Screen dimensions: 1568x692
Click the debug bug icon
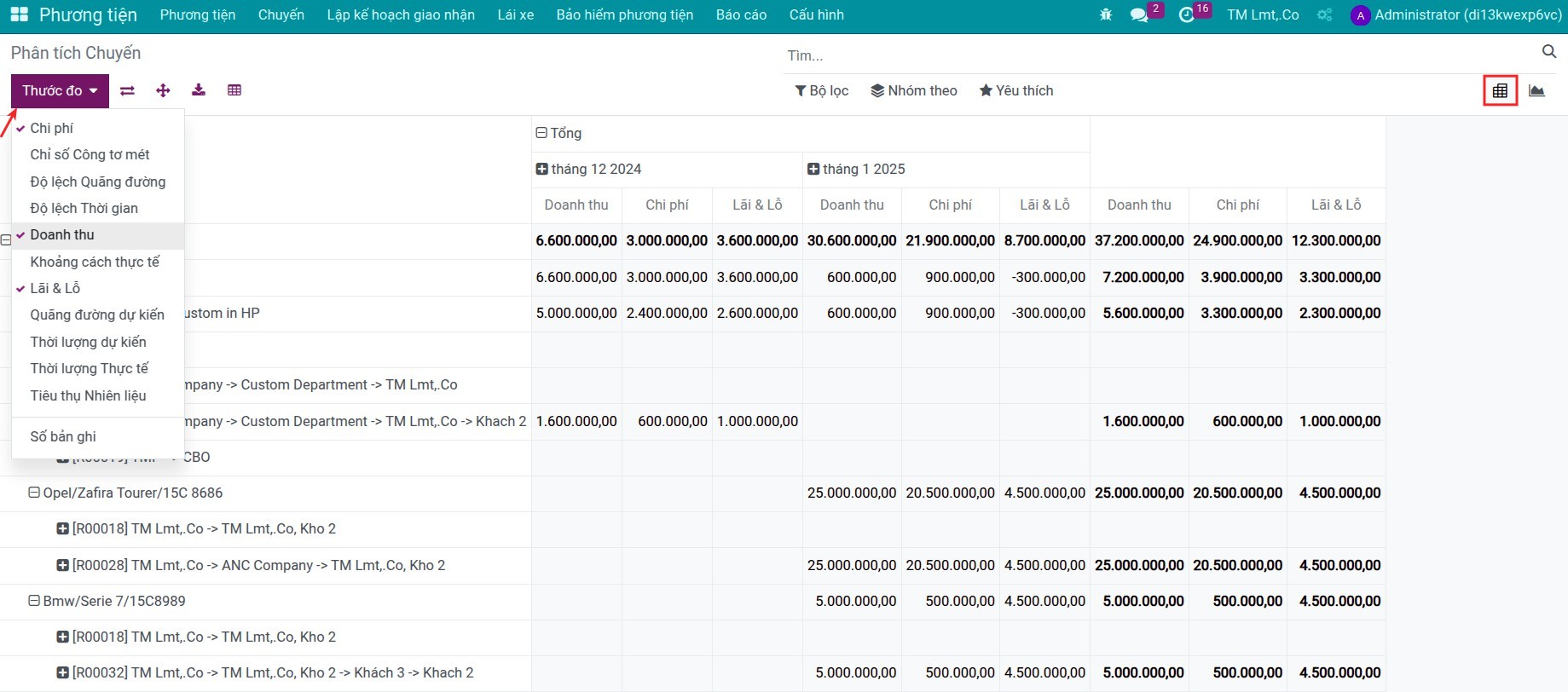coord(1106,14)
